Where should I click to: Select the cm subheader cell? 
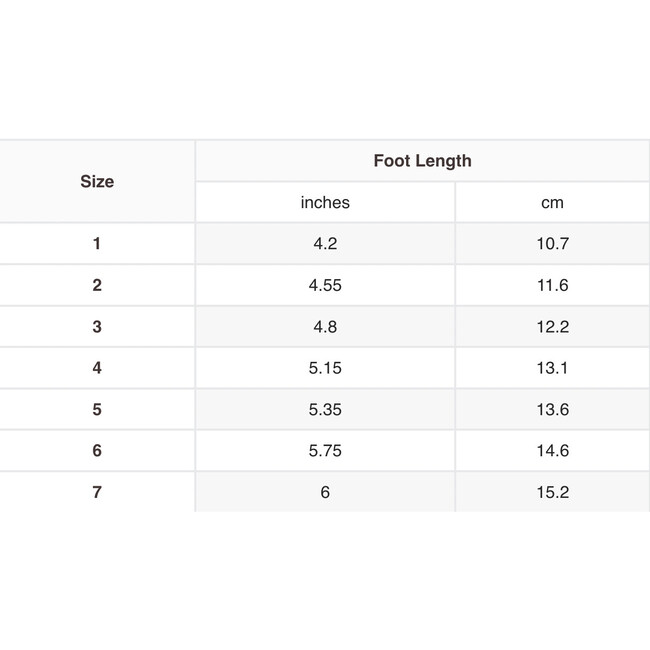tap(552, 203)
